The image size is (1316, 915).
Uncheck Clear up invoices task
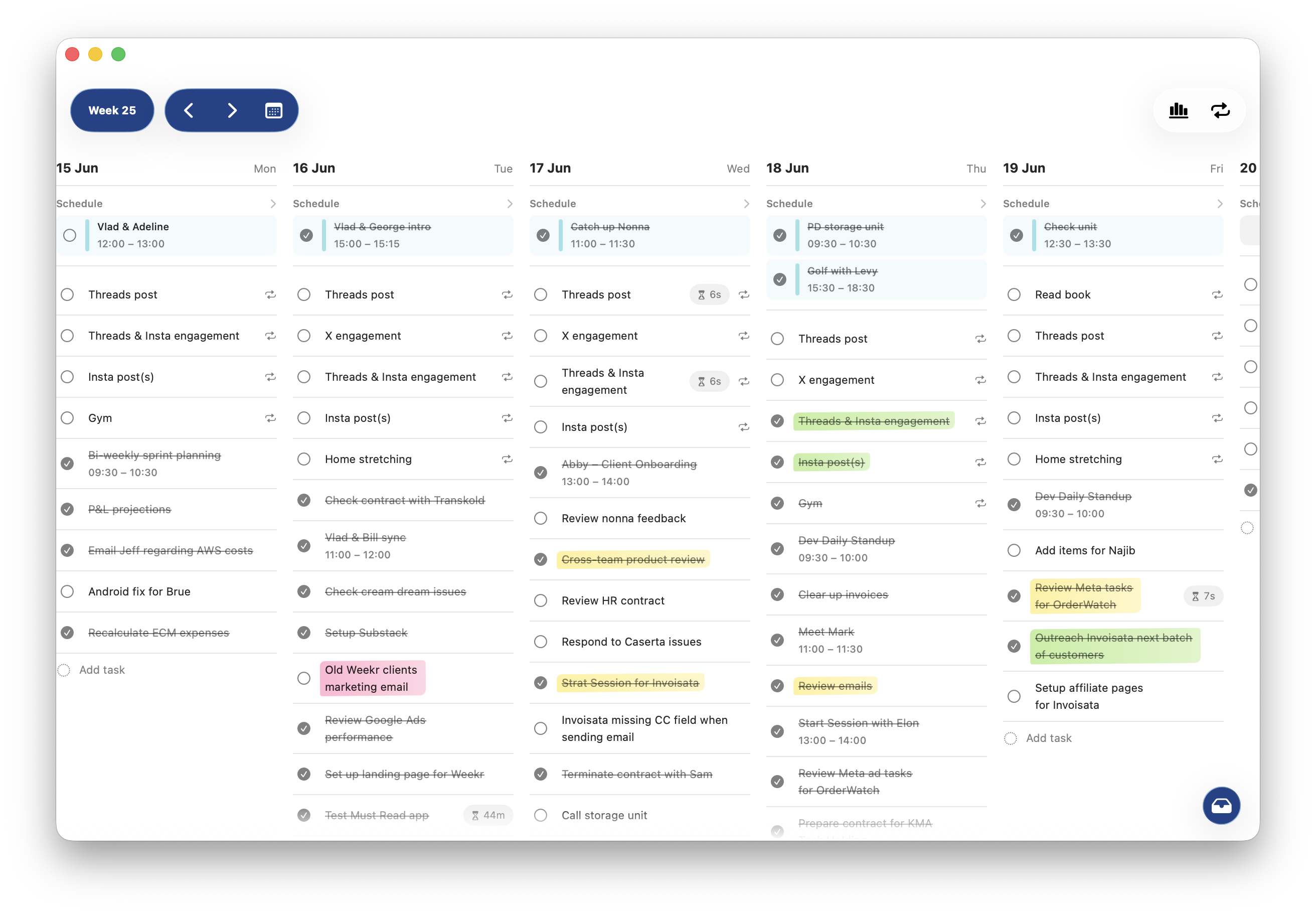point(778,594)
